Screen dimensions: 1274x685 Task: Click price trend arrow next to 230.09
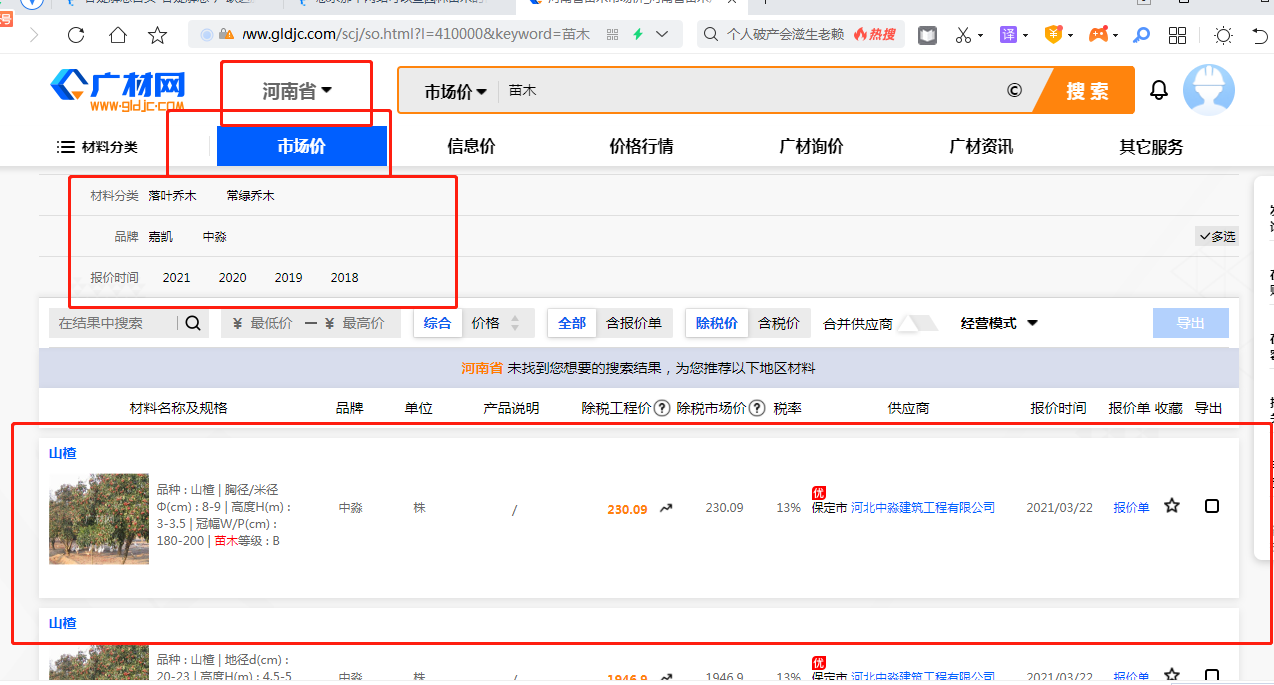[666, 508]
